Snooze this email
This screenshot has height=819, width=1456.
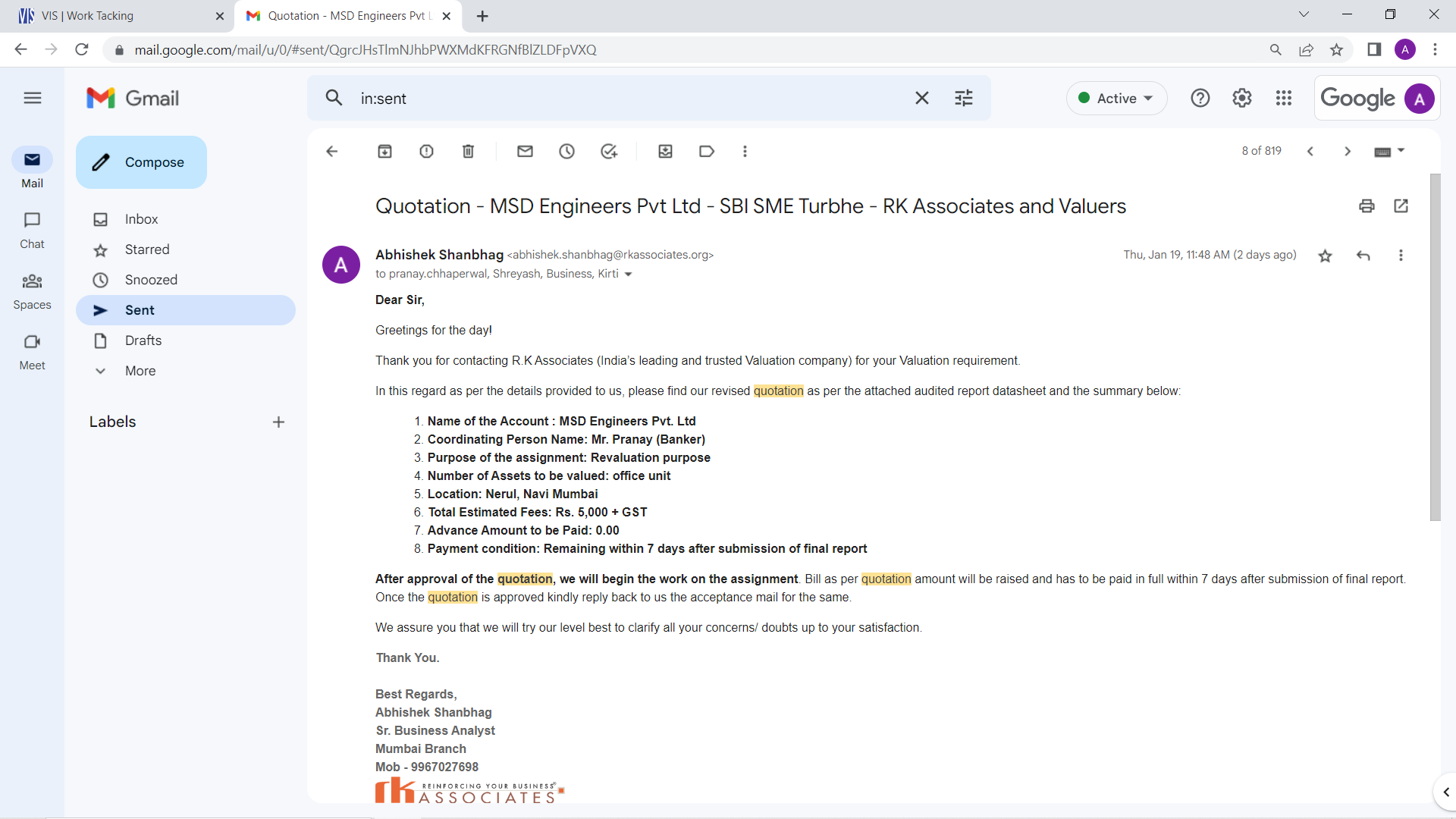coord(566,151)
